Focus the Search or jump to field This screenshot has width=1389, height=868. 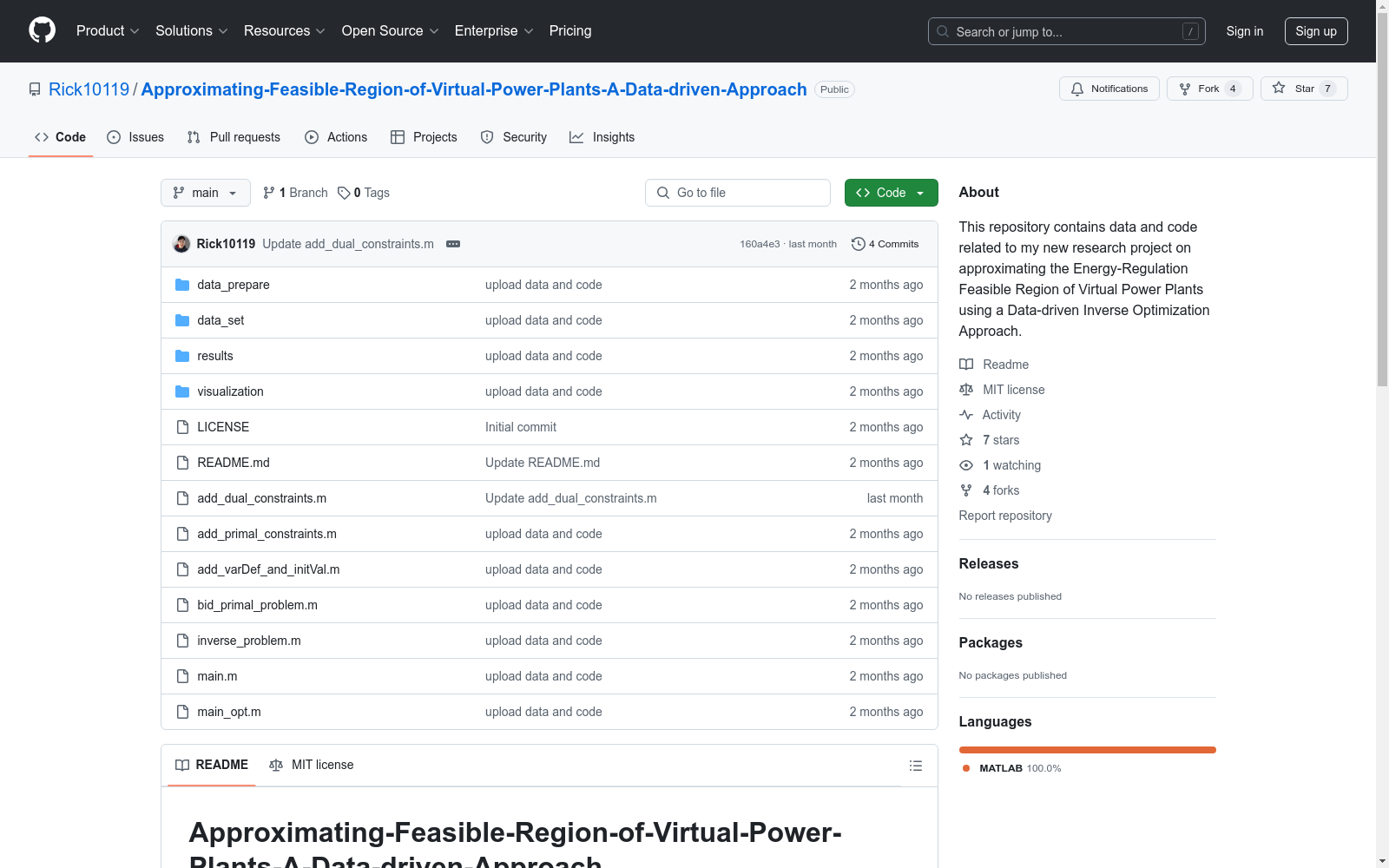click(x=1067, y=31)
